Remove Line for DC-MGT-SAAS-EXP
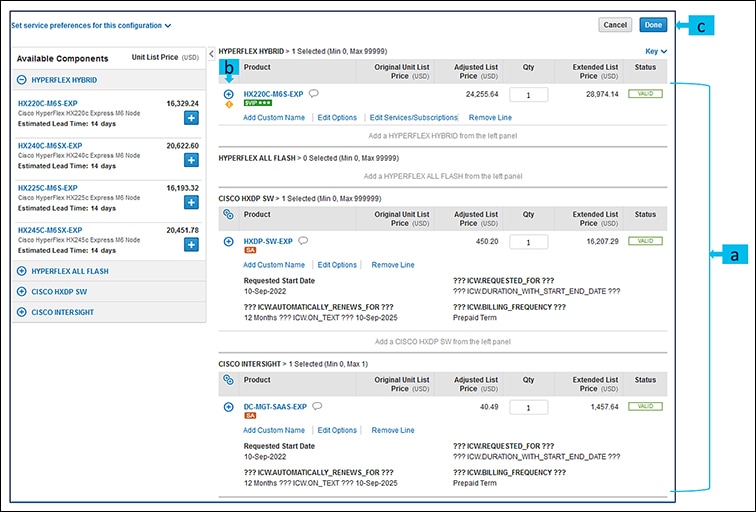 pyautogui.click(x=393, y=430)
